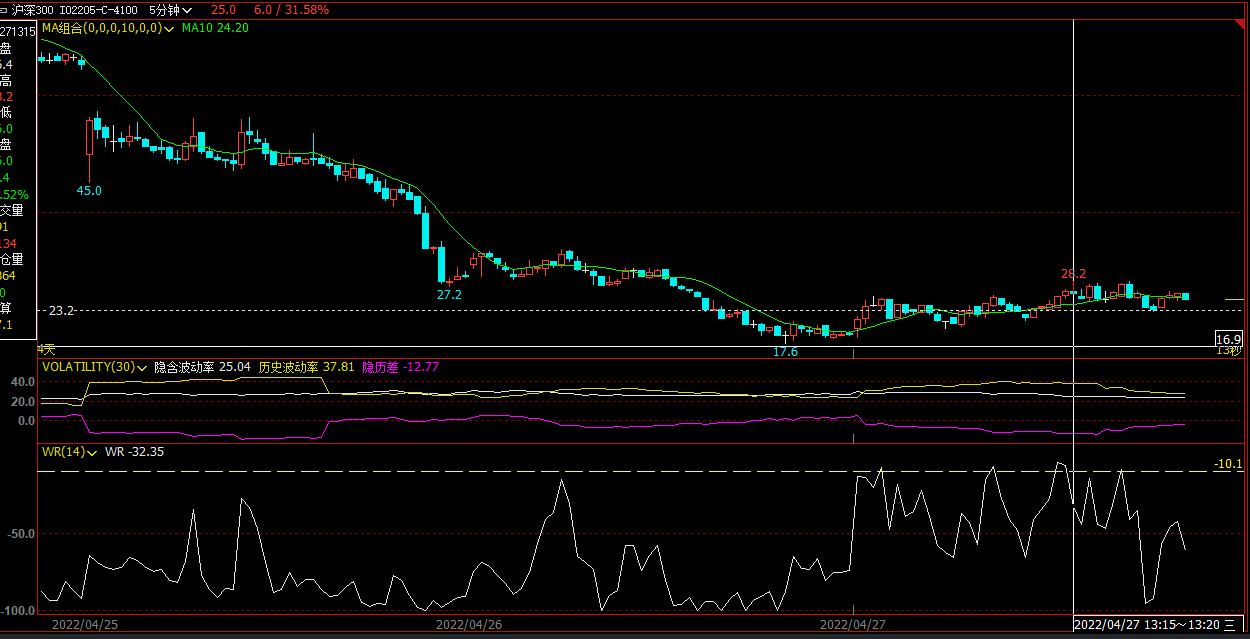This screenshot has width=1250, height=639.
Task: Click the 17.6 lowest price marker
Action: pyautogui.click(x=786, y=352)
